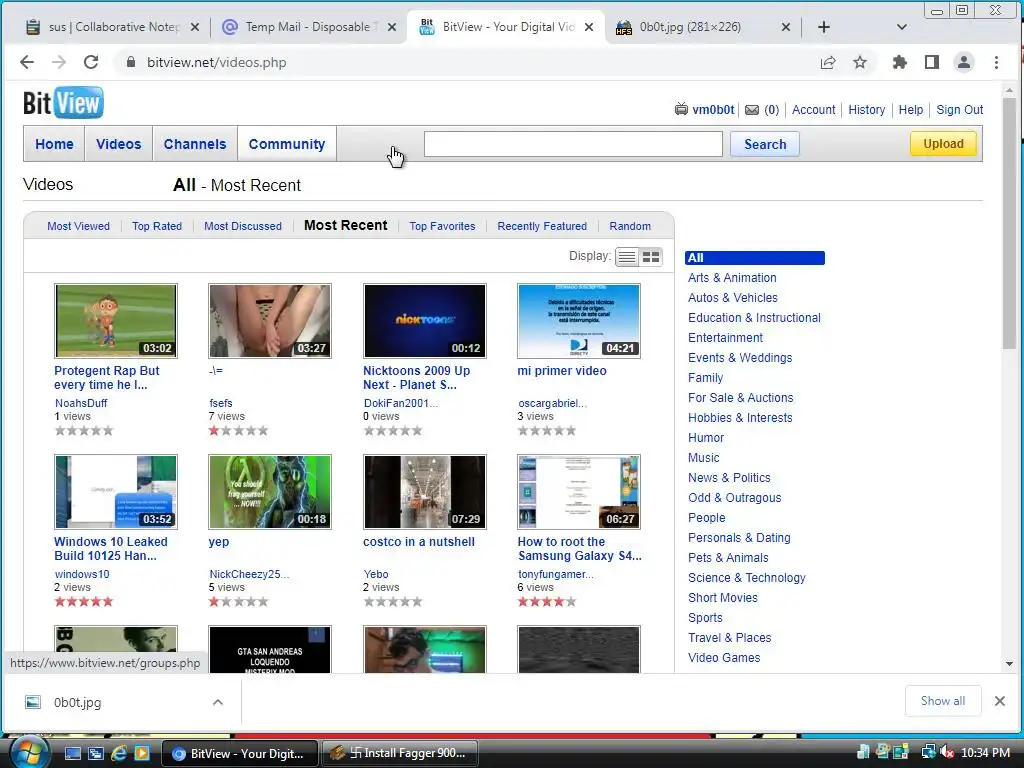Open the Channels navigation tab
The width and height of the screenshot is (1024, 768).
point(195,144)
